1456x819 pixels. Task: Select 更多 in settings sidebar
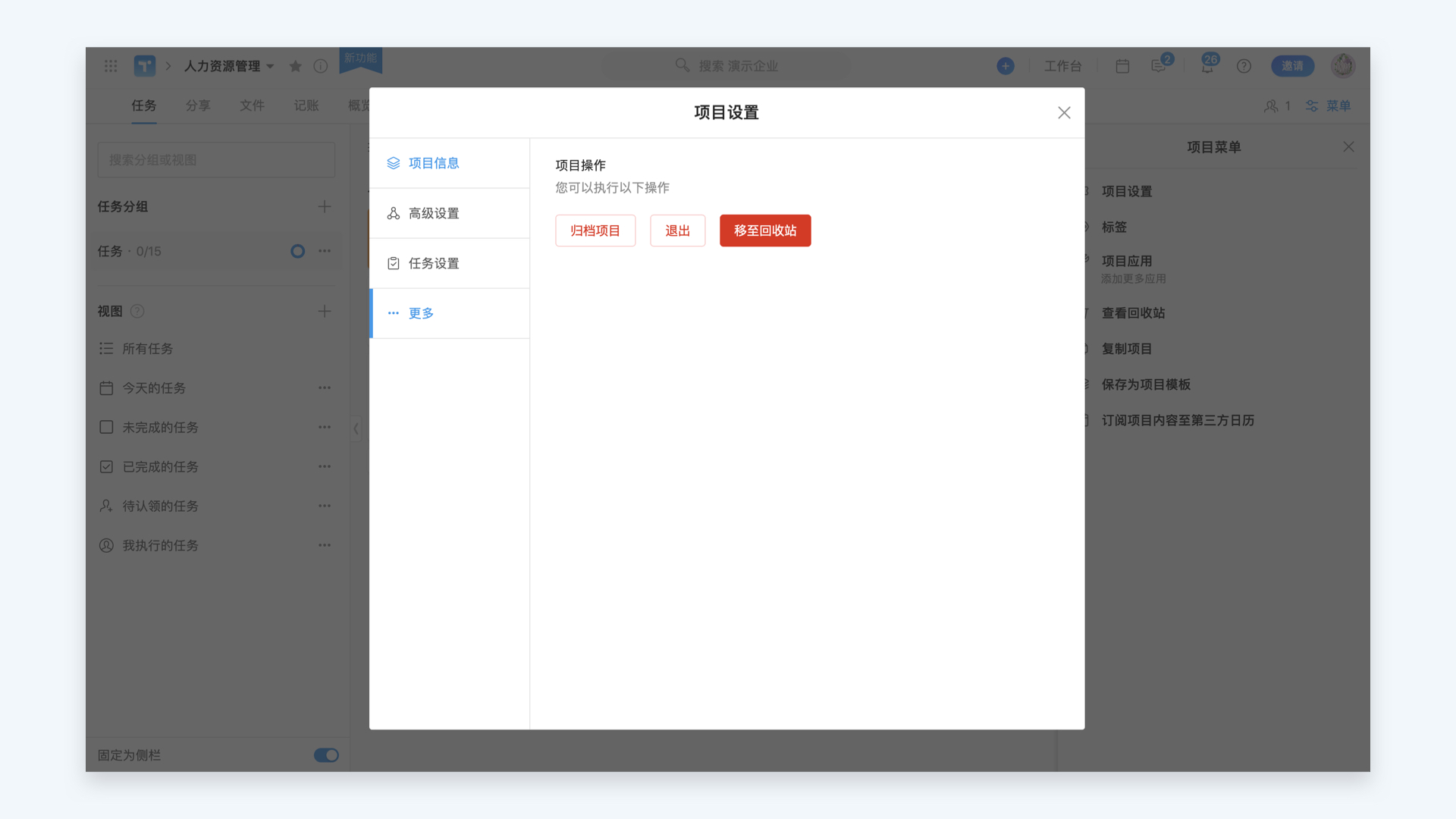click(450, 313)
